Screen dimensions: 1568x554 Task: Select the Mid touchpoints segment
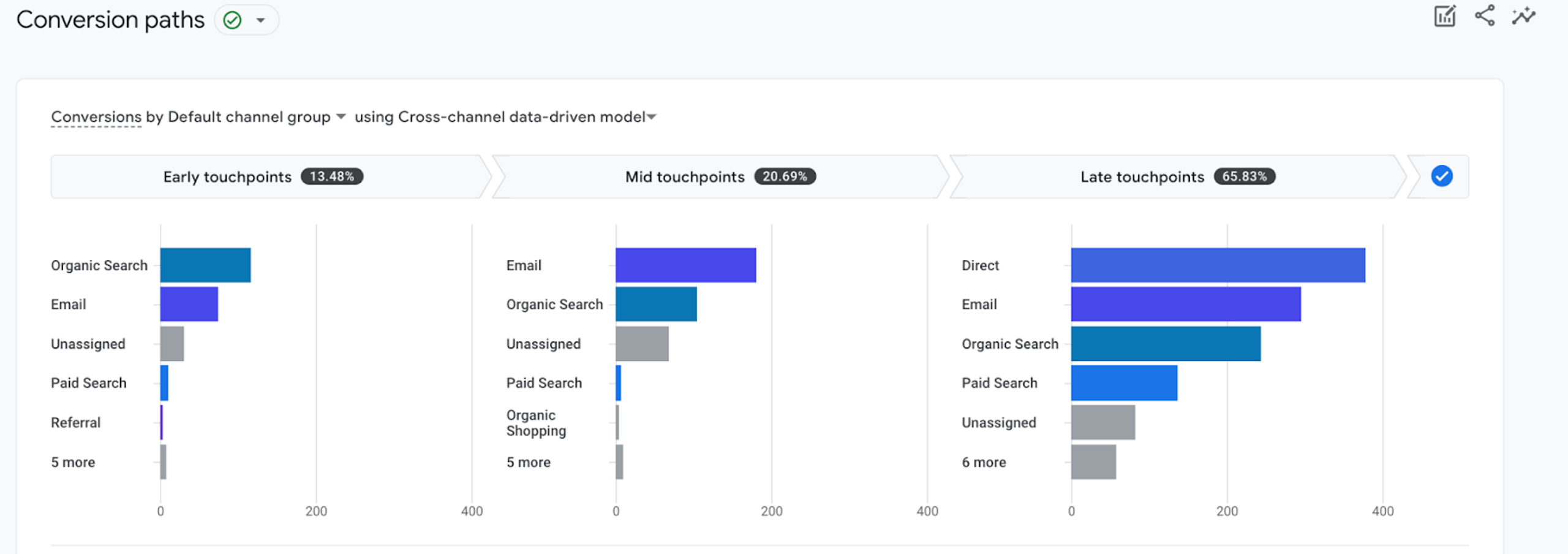pos(720,176)
